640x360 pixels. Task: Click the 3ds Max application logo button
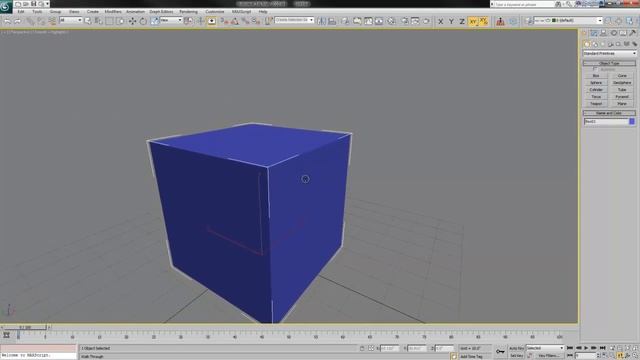click(6, 7)
